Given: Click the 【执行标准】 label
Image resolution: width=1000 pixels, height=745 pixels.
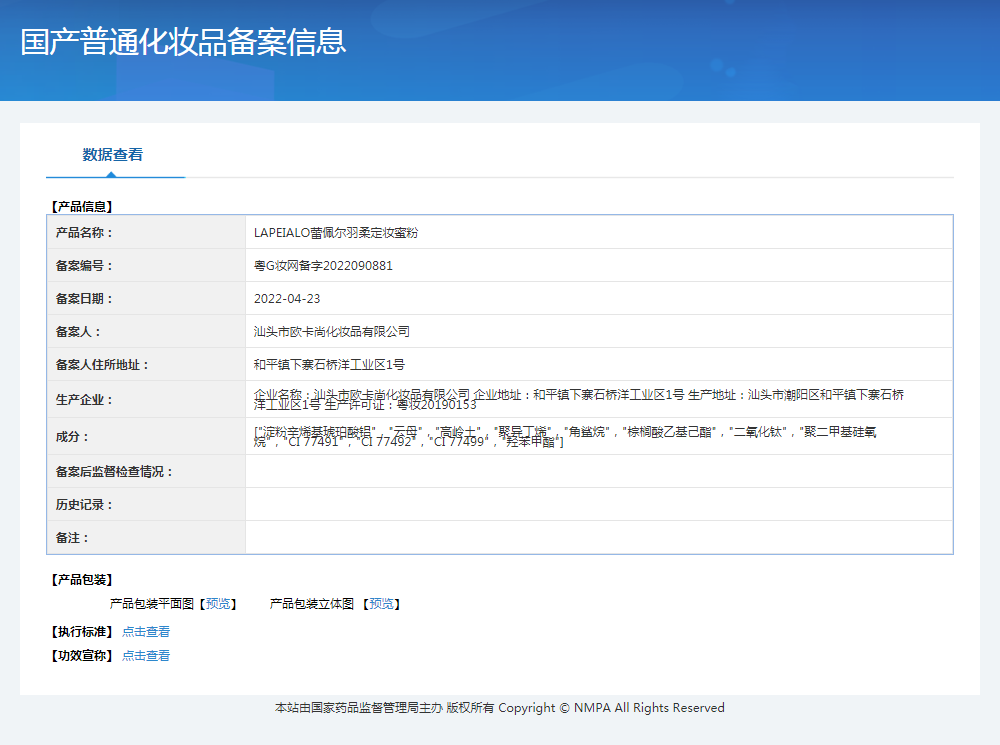Looking at the screenshot, I should 82,631.
